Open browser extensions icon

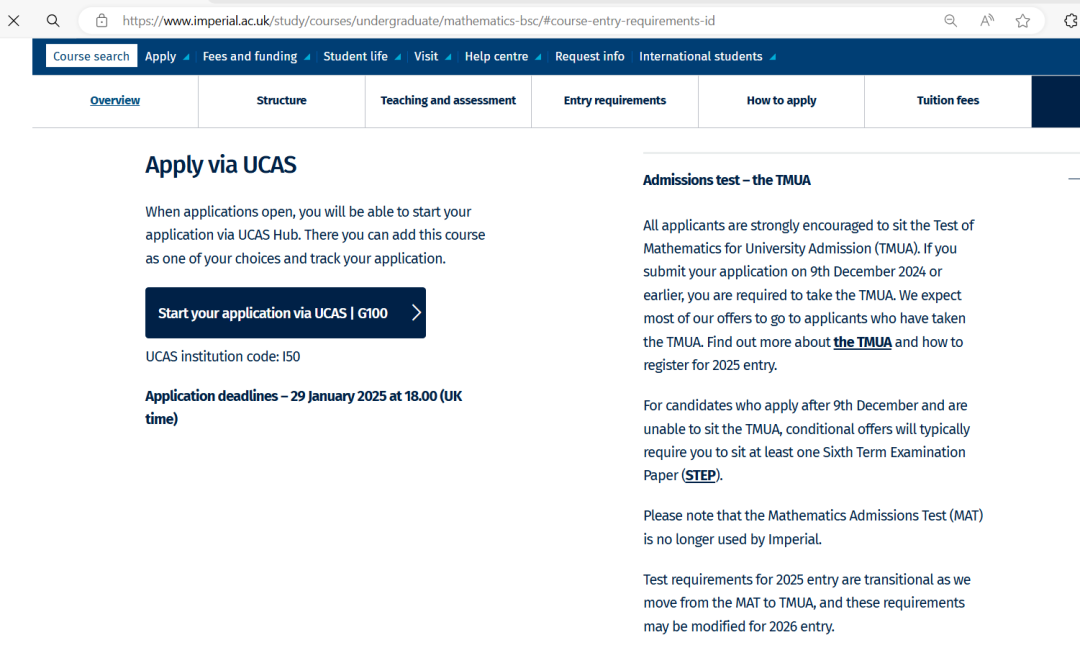coord(1070,20)
